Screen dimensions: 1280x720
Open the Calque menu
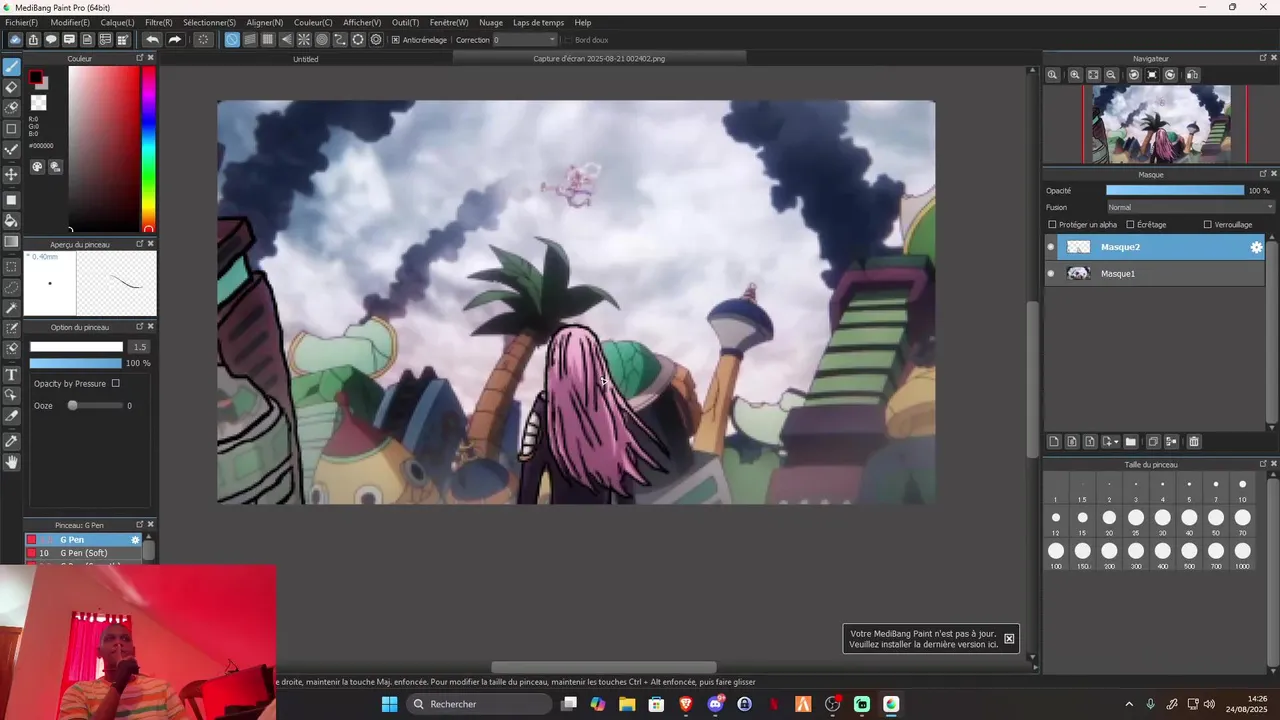coord(117,22)
